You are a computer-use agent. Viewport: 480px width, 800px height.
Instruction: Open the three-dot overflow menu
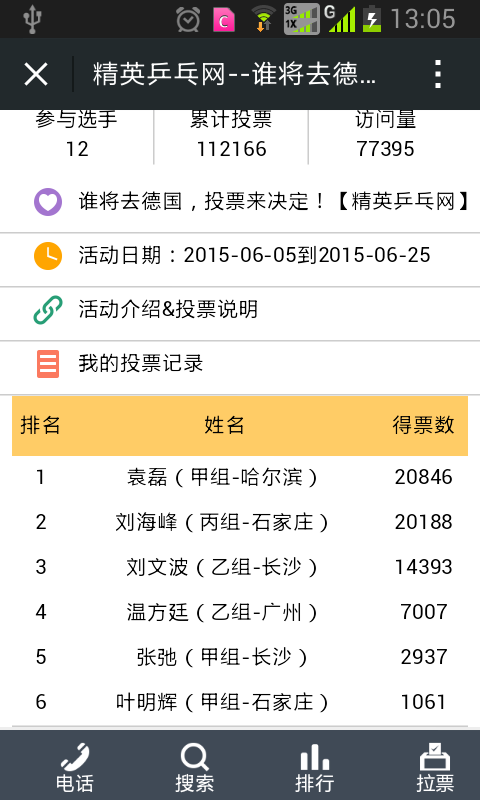click(438, 74)
